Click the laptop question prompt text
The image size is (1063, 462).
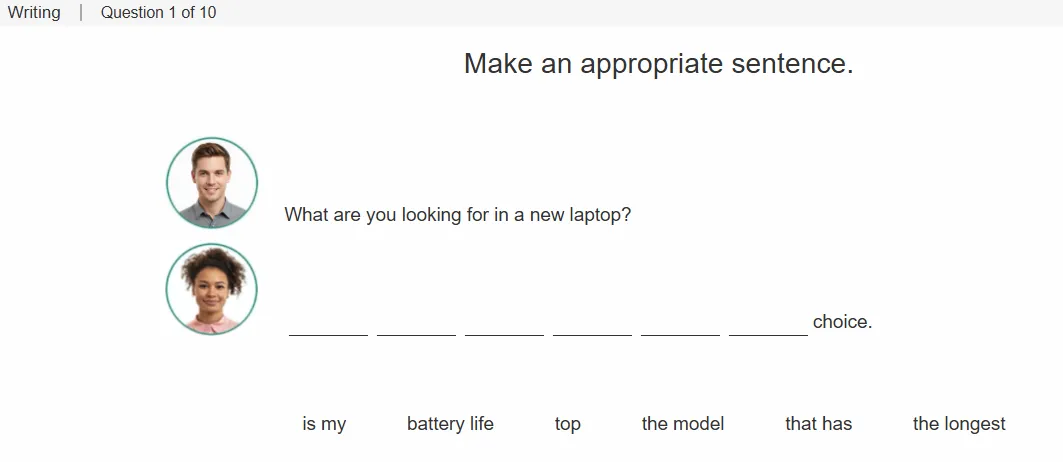458,215
